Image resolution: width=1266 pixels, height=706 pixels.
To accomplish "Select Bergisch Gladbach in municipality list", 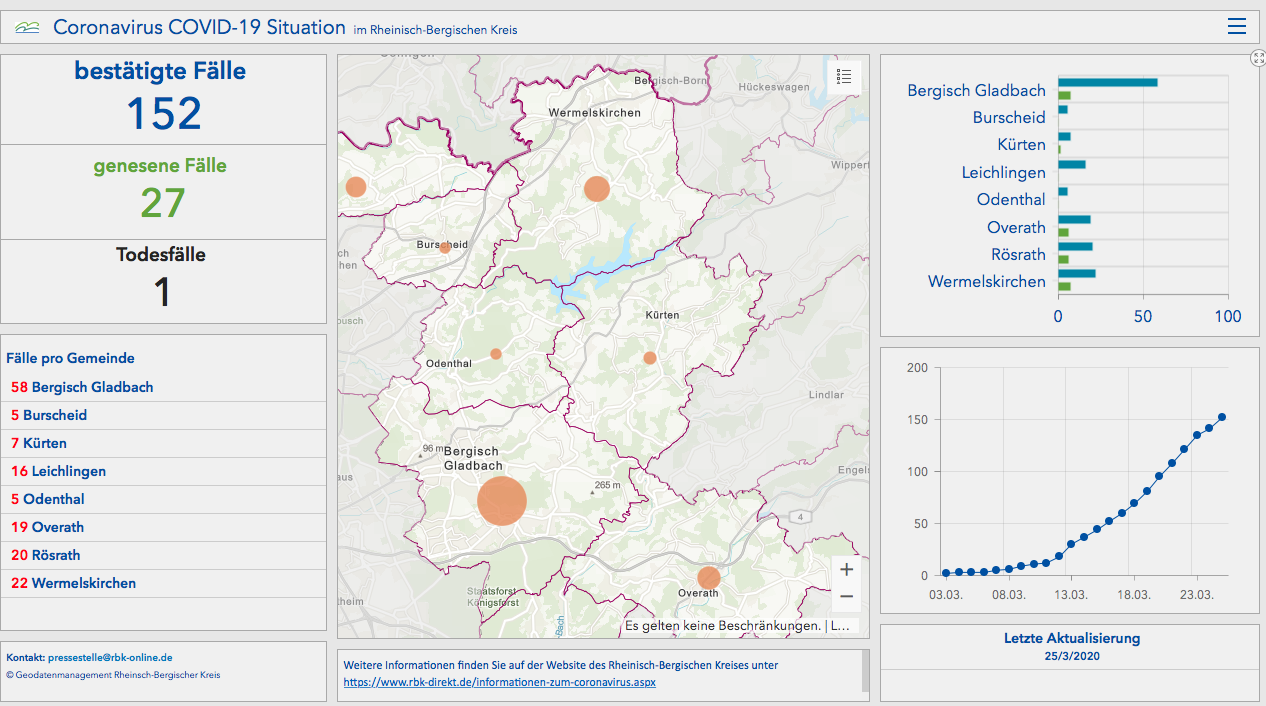I will tap(92, 387).
